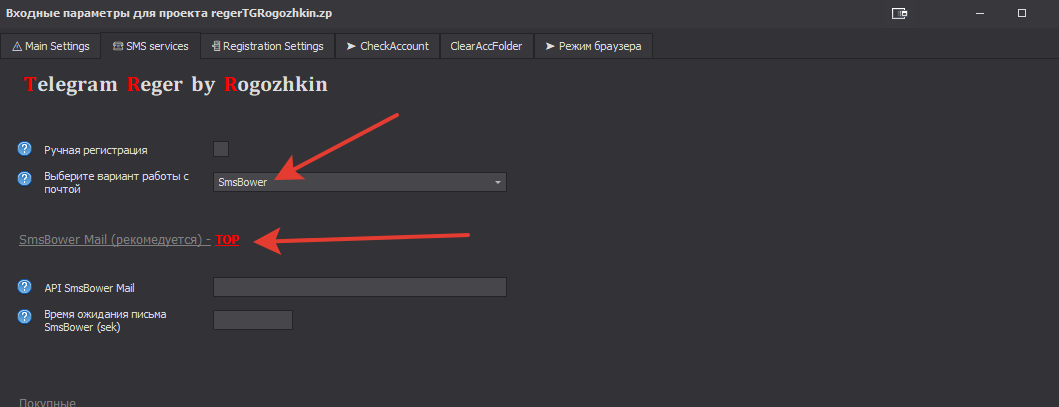Open the SmsBower mail variant dropdown
1059x407 pixels.
point(359,182)
